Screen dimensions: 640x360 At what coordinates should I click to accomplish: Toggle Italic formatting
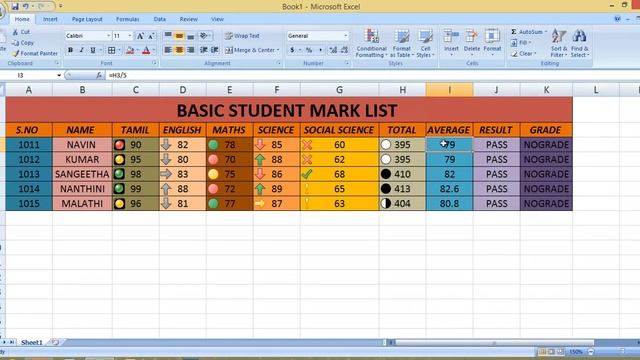click(81, 50)
